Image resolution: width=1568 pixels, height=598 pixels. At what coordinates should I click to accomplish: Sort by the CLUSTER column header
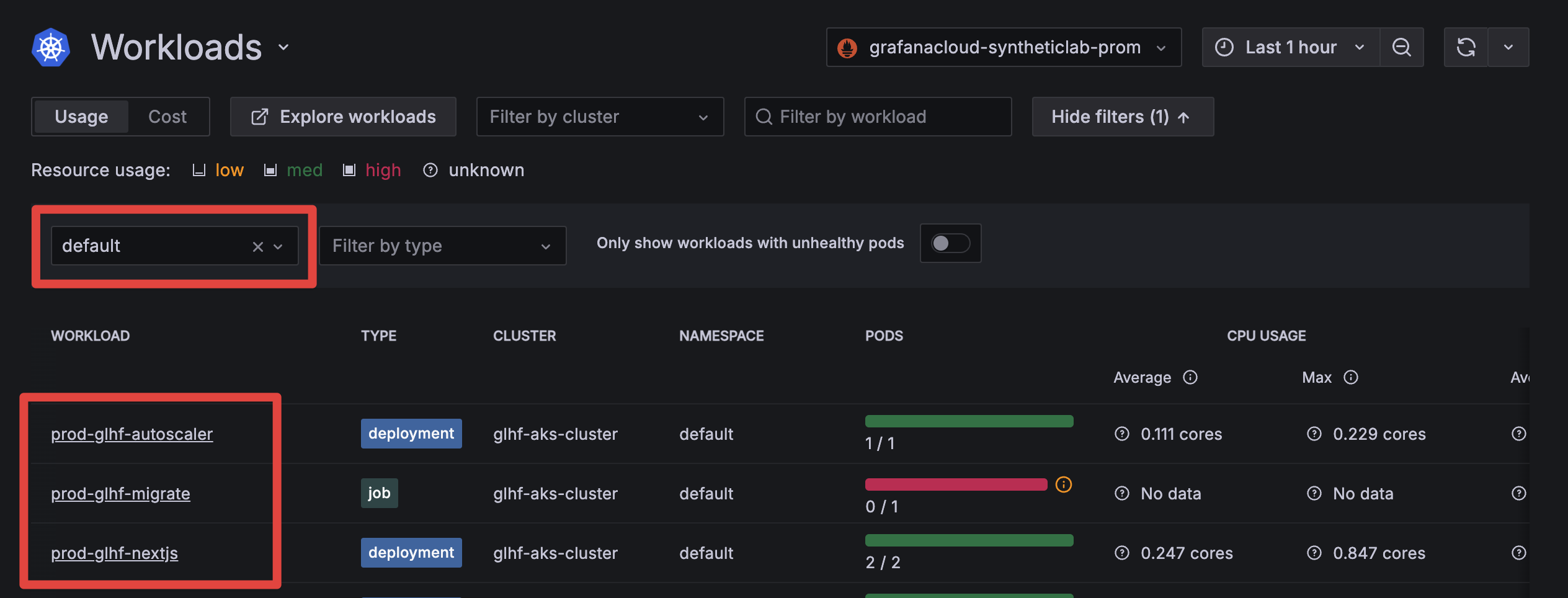coord(525,336)
